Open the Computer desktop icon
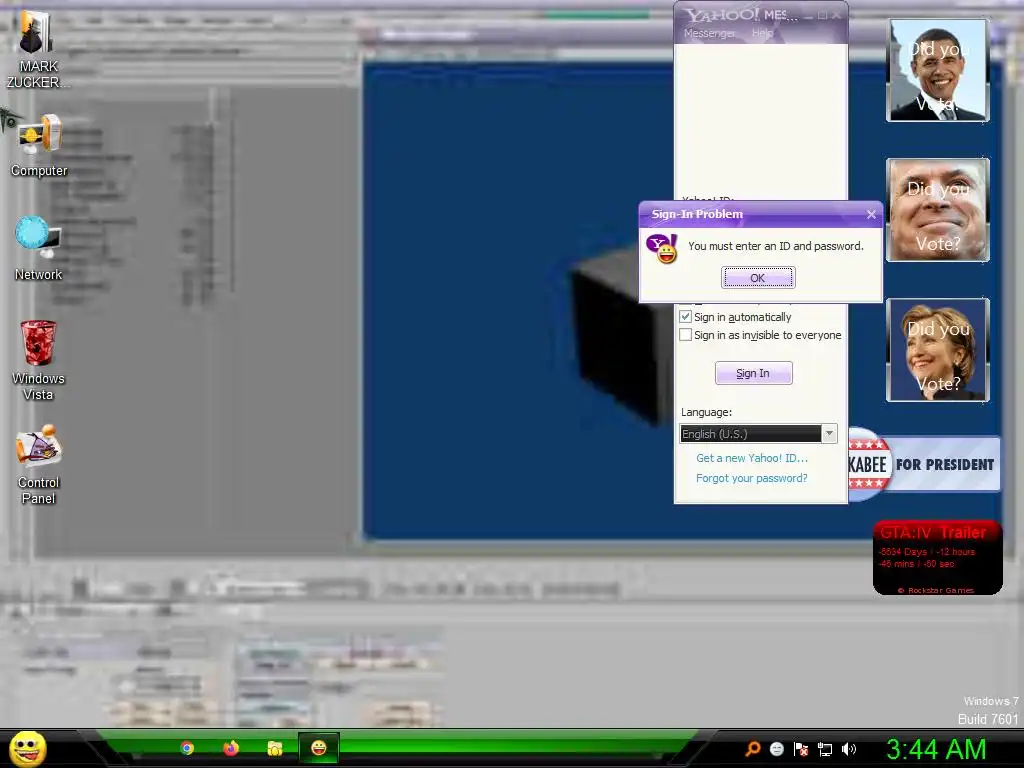Screen dimensions: 1024x768 click(39, 146)
